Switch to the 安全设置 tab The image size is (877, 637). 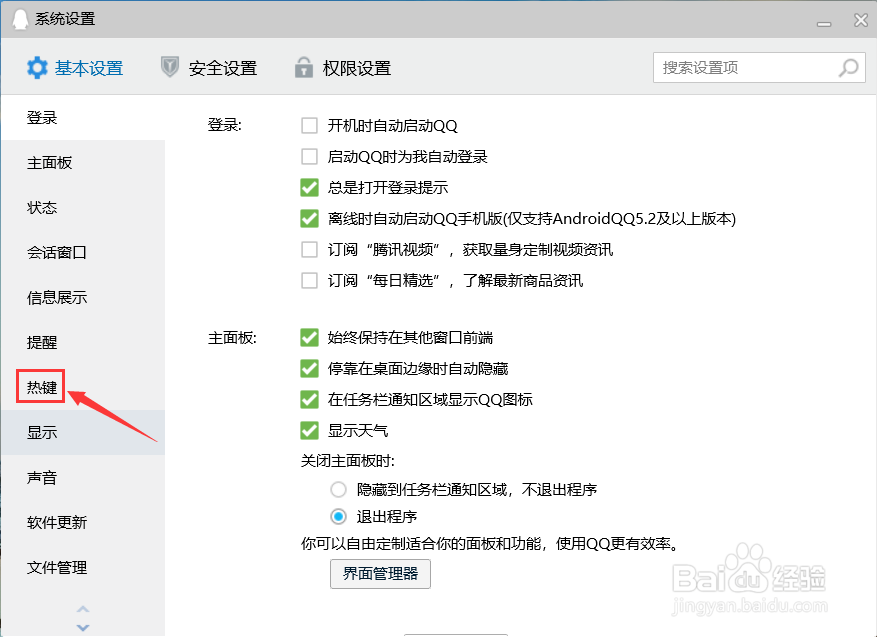(x=222, y=68)
